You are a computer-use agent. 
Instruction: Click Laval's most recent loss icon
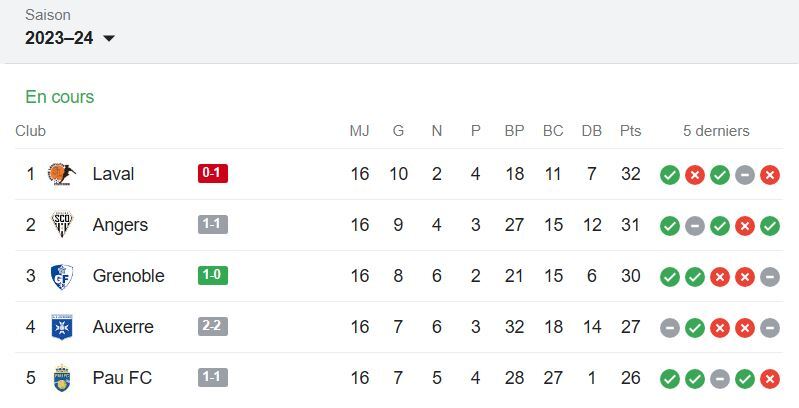pyautogui.click(x=769, y=175)
